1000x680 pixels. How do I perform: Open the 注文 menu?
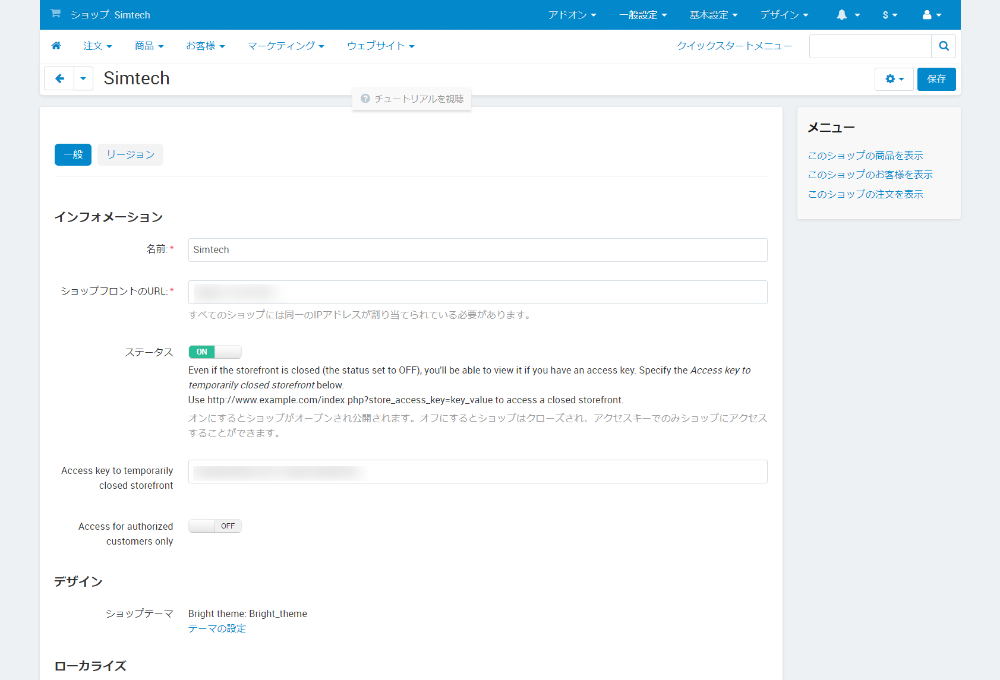point(98,46)
